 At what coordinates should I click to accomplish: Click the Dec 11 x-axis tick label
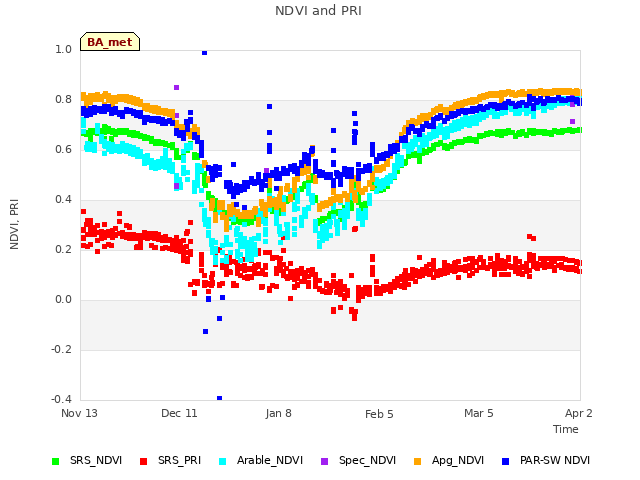(x=179, y=413)
